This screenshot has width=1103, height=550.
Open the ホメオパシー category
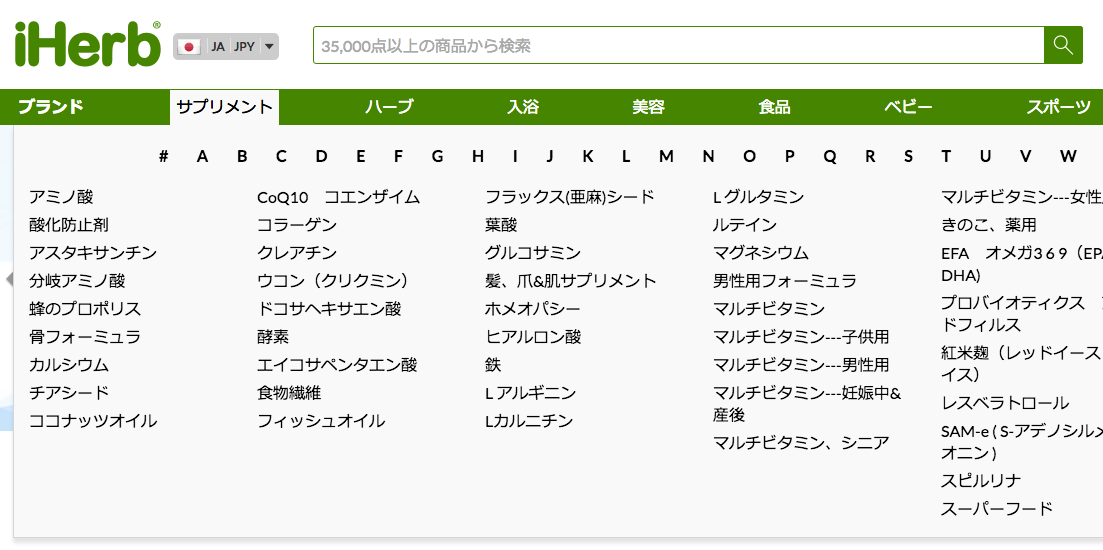pyautogui.click(x=533, y=309)
